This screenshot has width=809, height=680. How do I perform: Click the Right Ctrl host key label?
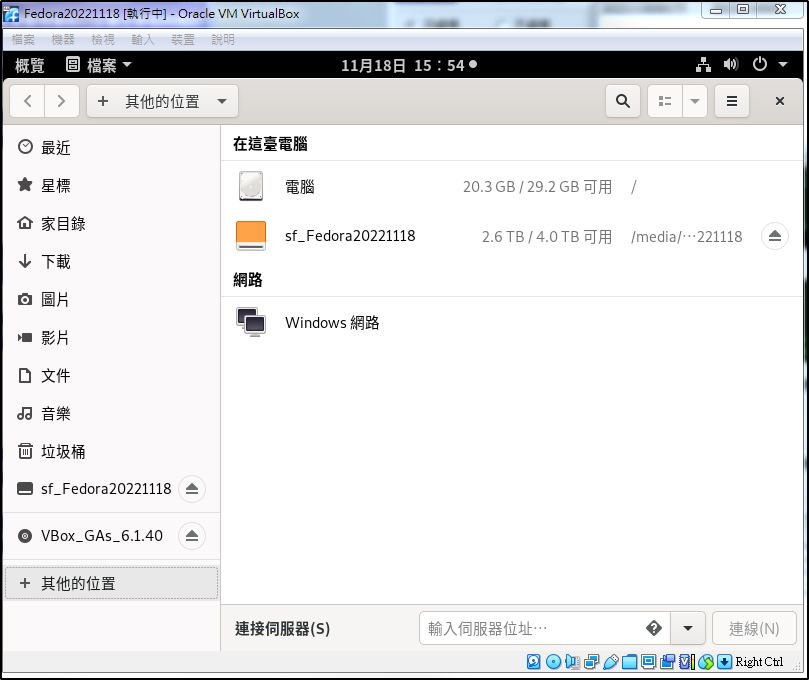click(758, 661)
